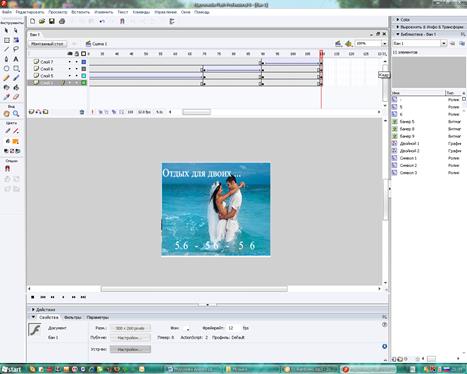Viewport: 467px width, 374px height.
Task: Click the Монтажный стол timeline button
Action: pos(47,44)
